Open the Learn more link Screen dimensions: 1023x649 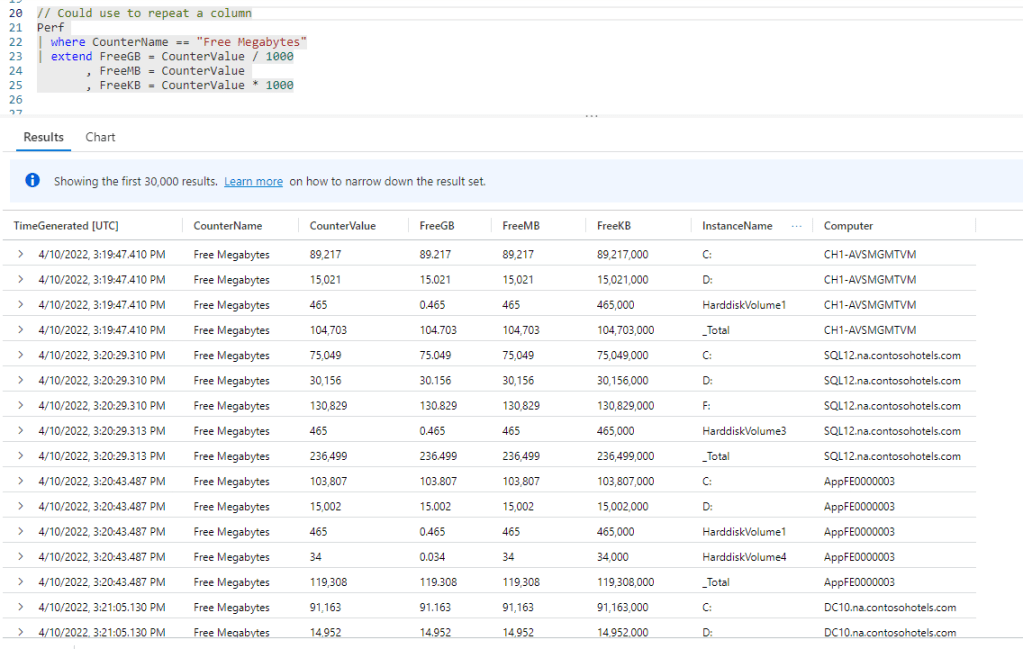pos(253,182)
